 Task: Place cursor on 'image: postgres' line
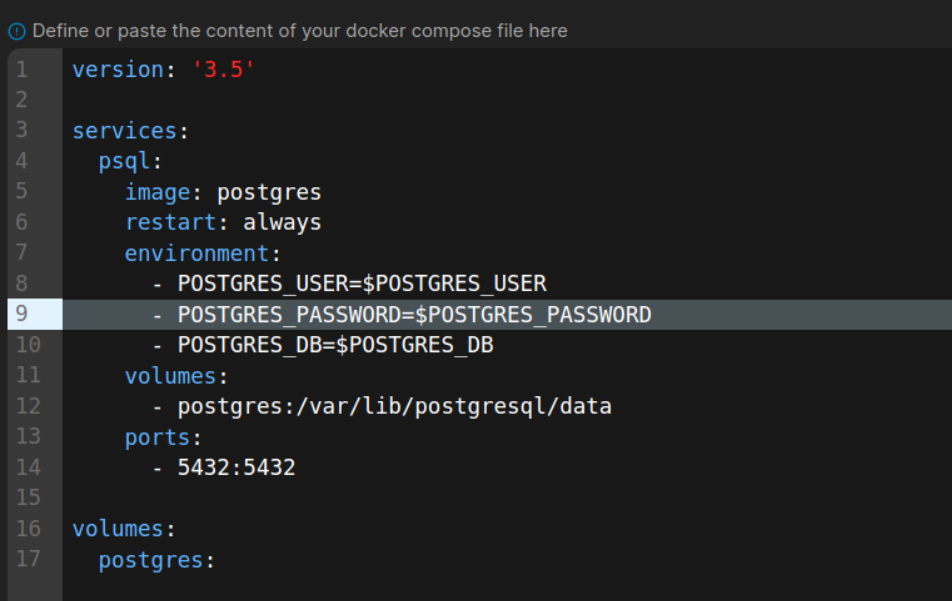[222, 192]
